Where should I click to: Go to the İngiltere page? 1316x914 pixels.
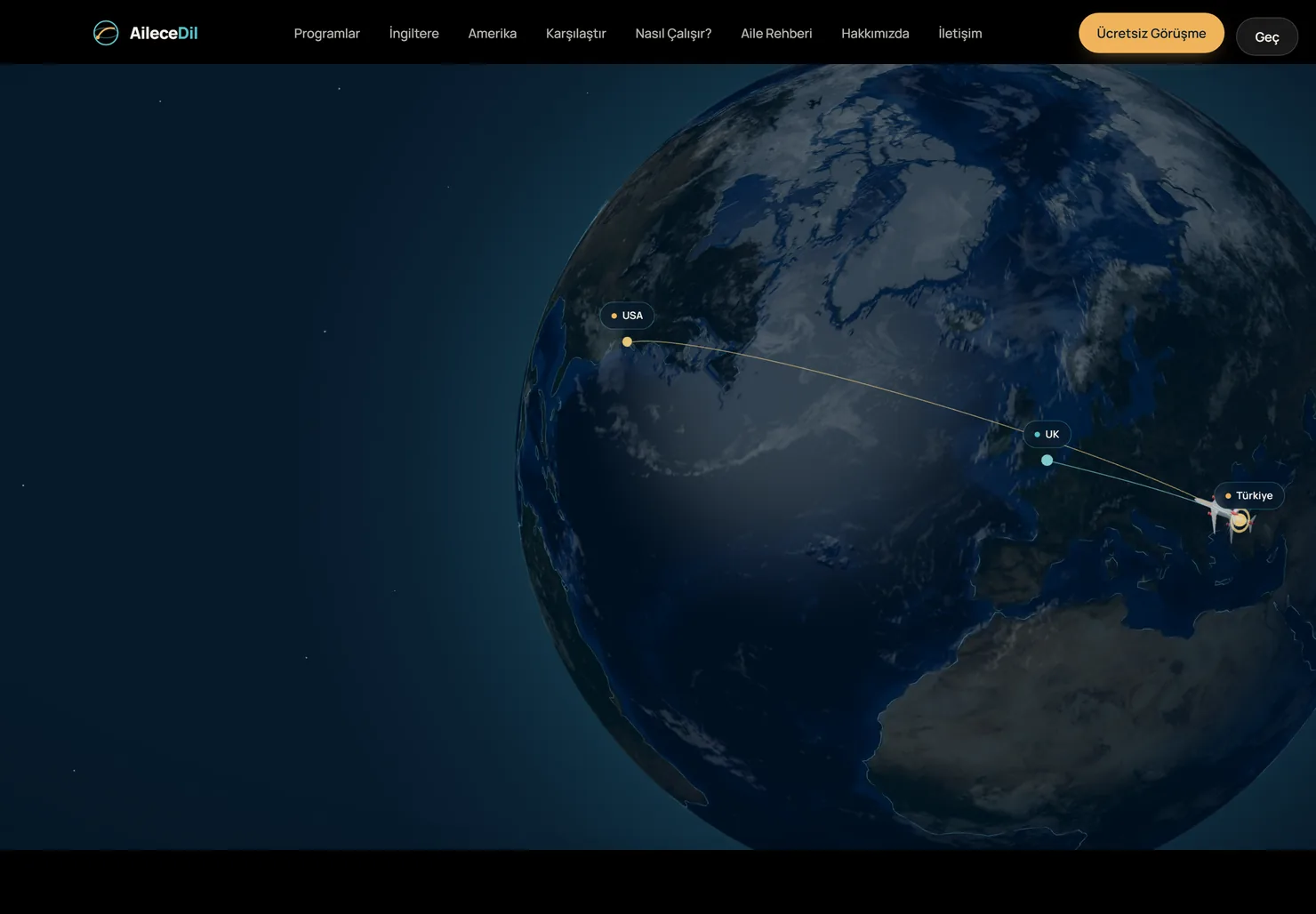point(414,33)
